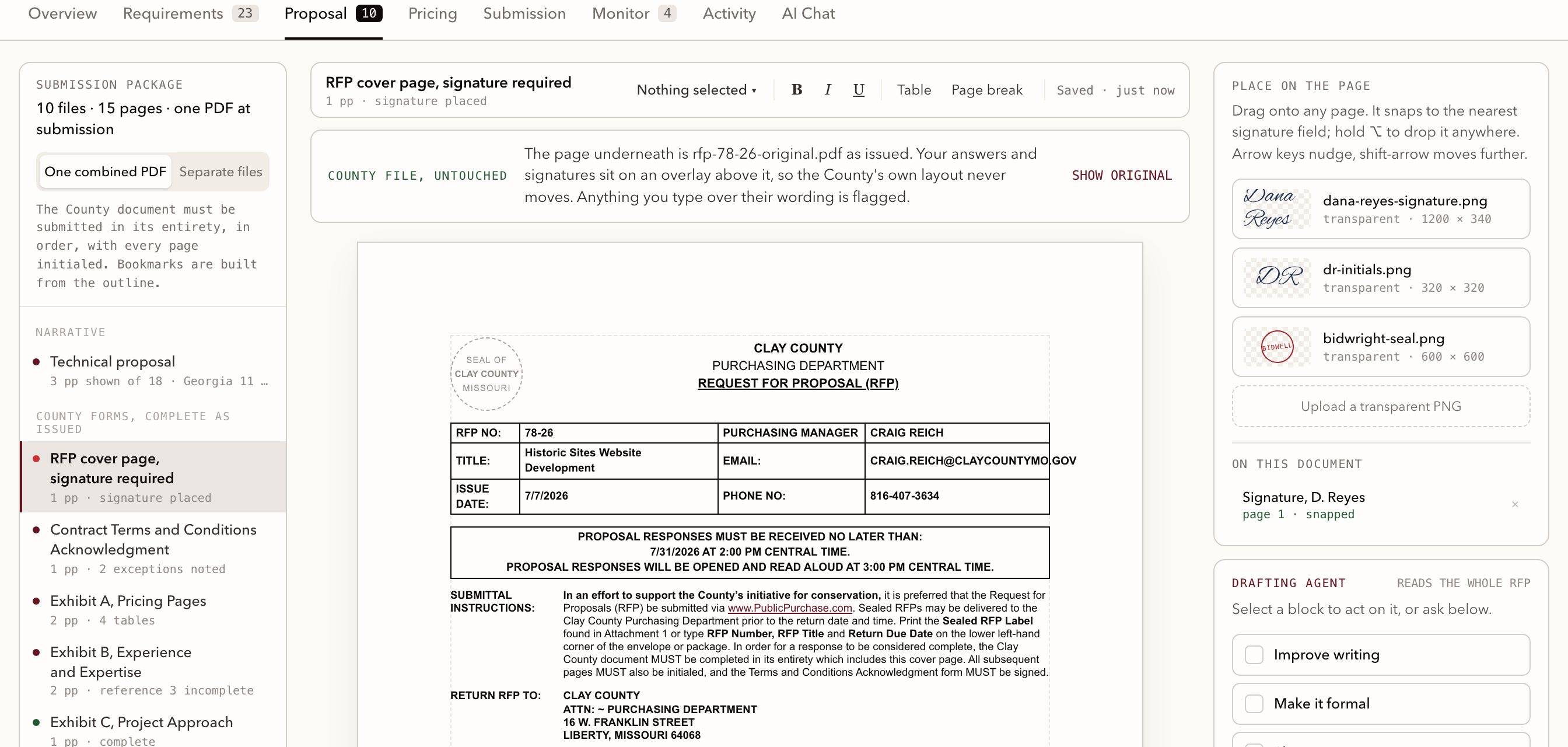Viewport: 1568px width, 747px height.
Task: Switch to Separate files
Action: (x=220, y=172)
